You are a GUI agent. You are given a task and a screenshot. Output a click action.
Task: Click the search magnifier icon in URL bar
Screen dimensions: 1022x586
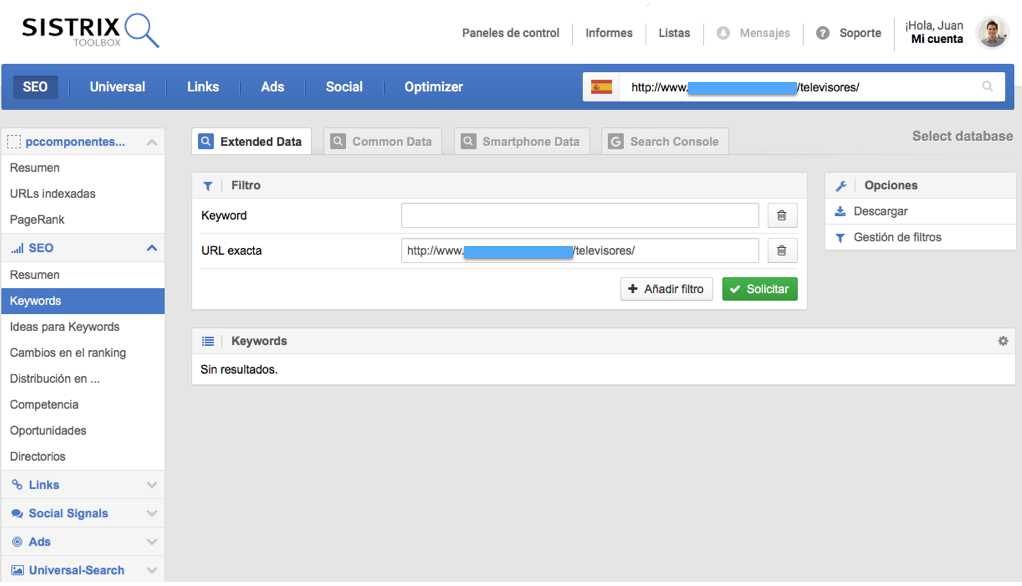click(987, 87)
